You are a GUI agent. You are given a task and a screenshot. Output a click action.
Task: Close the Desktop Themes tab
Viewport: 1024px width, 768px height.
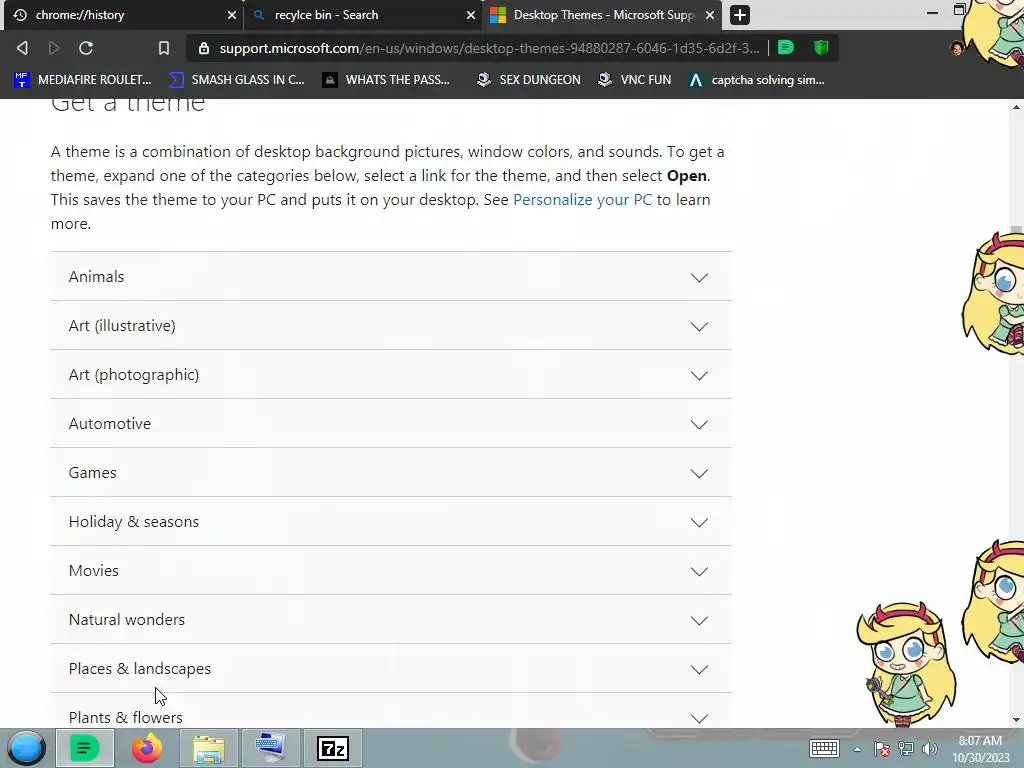[x=710, y=15]
